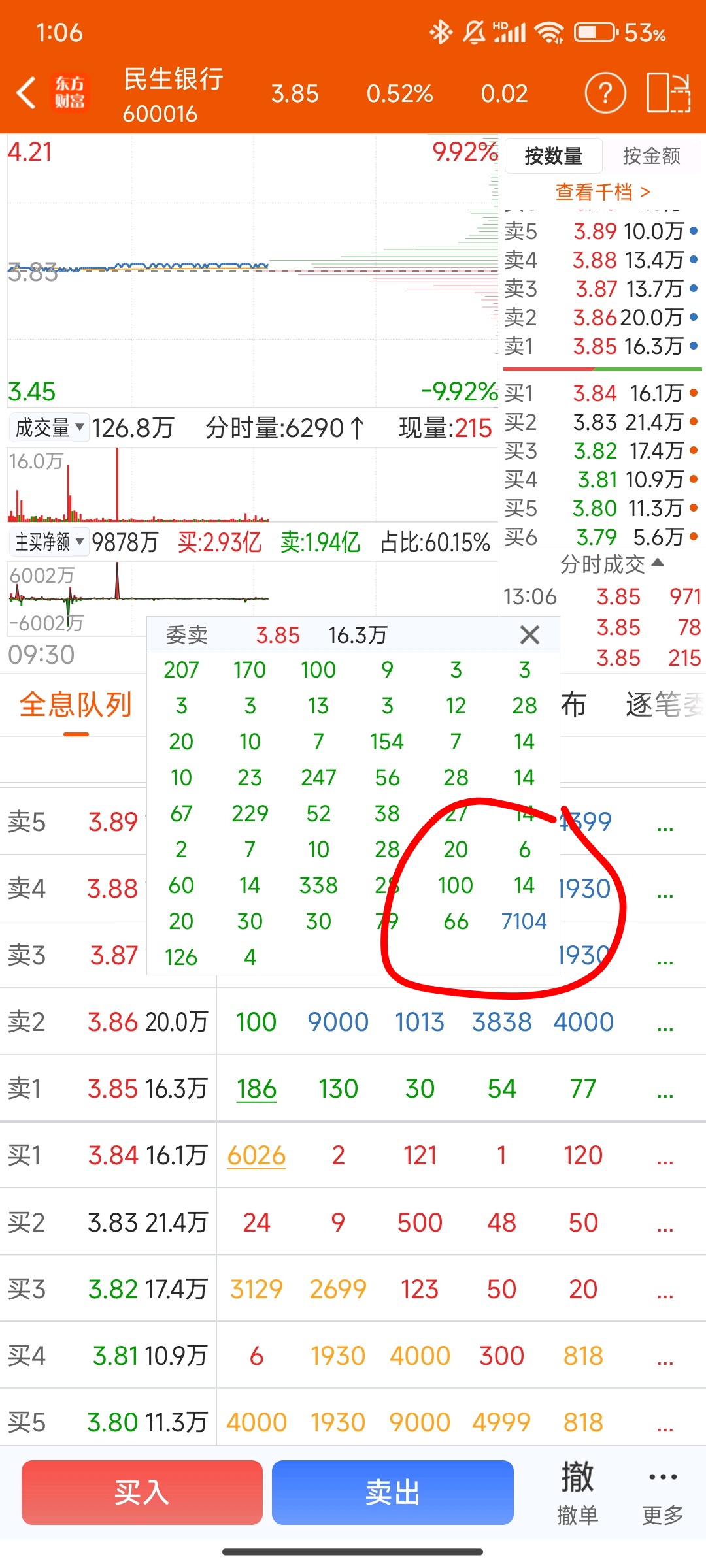
Task: Check WiFi icon in status bar
Action: click(549, 32)
